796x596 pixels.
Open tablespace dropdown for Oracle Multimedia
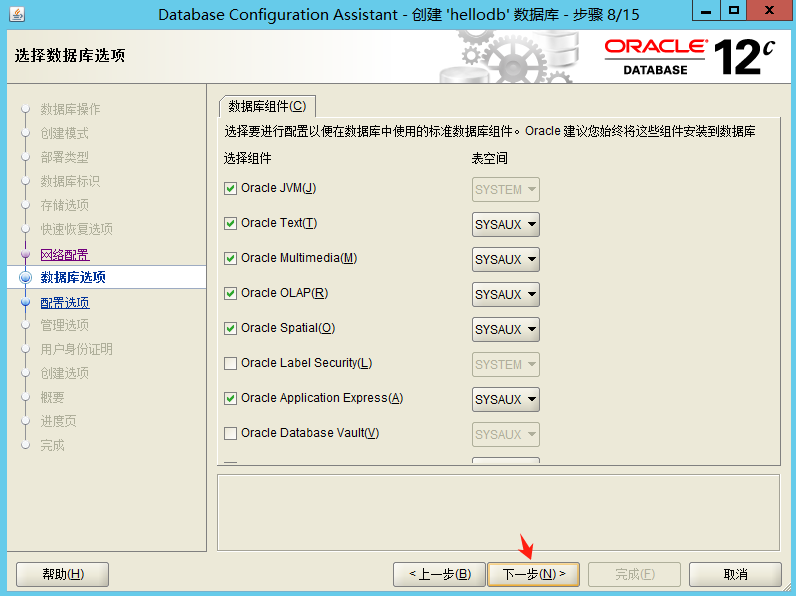tap(506, 259)
